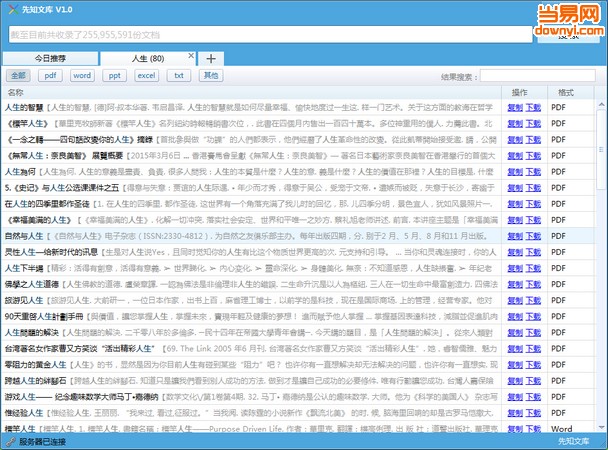608x450 pixels.
Task: Copy 90天重啓人生計劃手冊 entry
Action: (515, 317)
